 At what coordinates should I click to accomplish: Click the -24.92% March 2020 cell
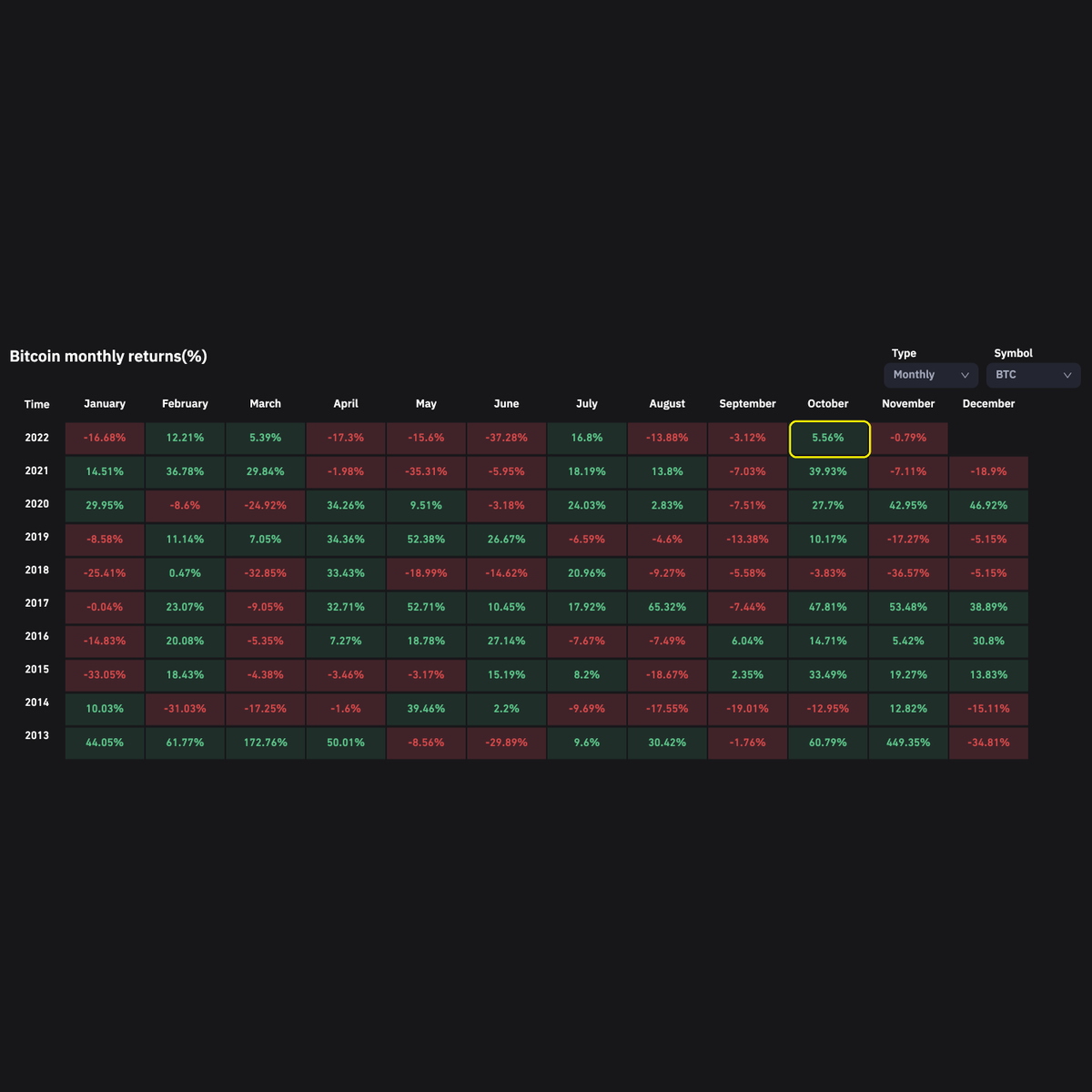point(266,506)
